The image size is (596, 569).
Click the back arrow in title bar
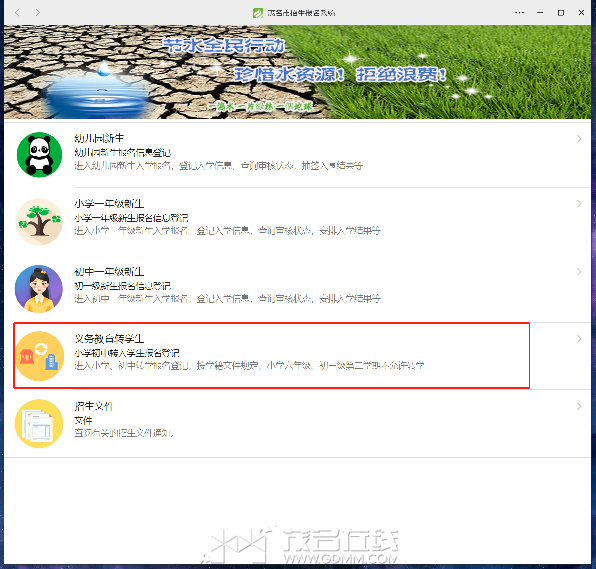click(17, 13)
